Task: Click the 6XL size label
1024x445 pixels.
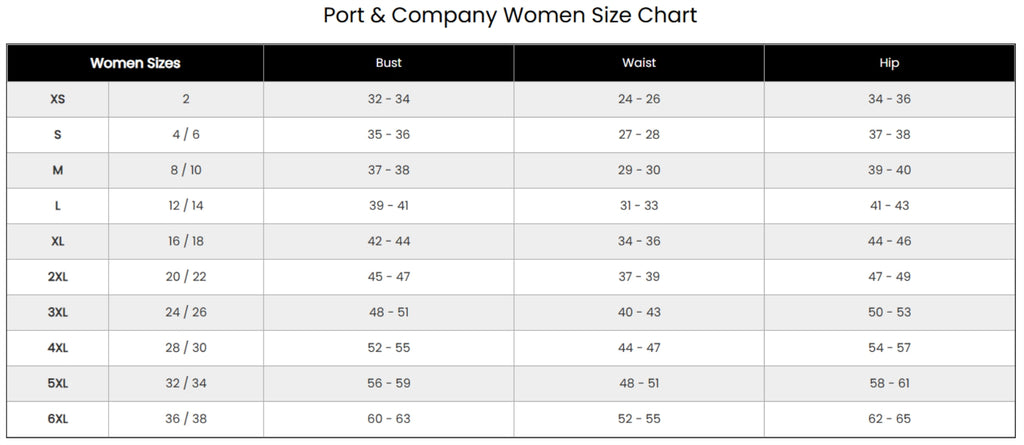Action: [x=57, y=419]
